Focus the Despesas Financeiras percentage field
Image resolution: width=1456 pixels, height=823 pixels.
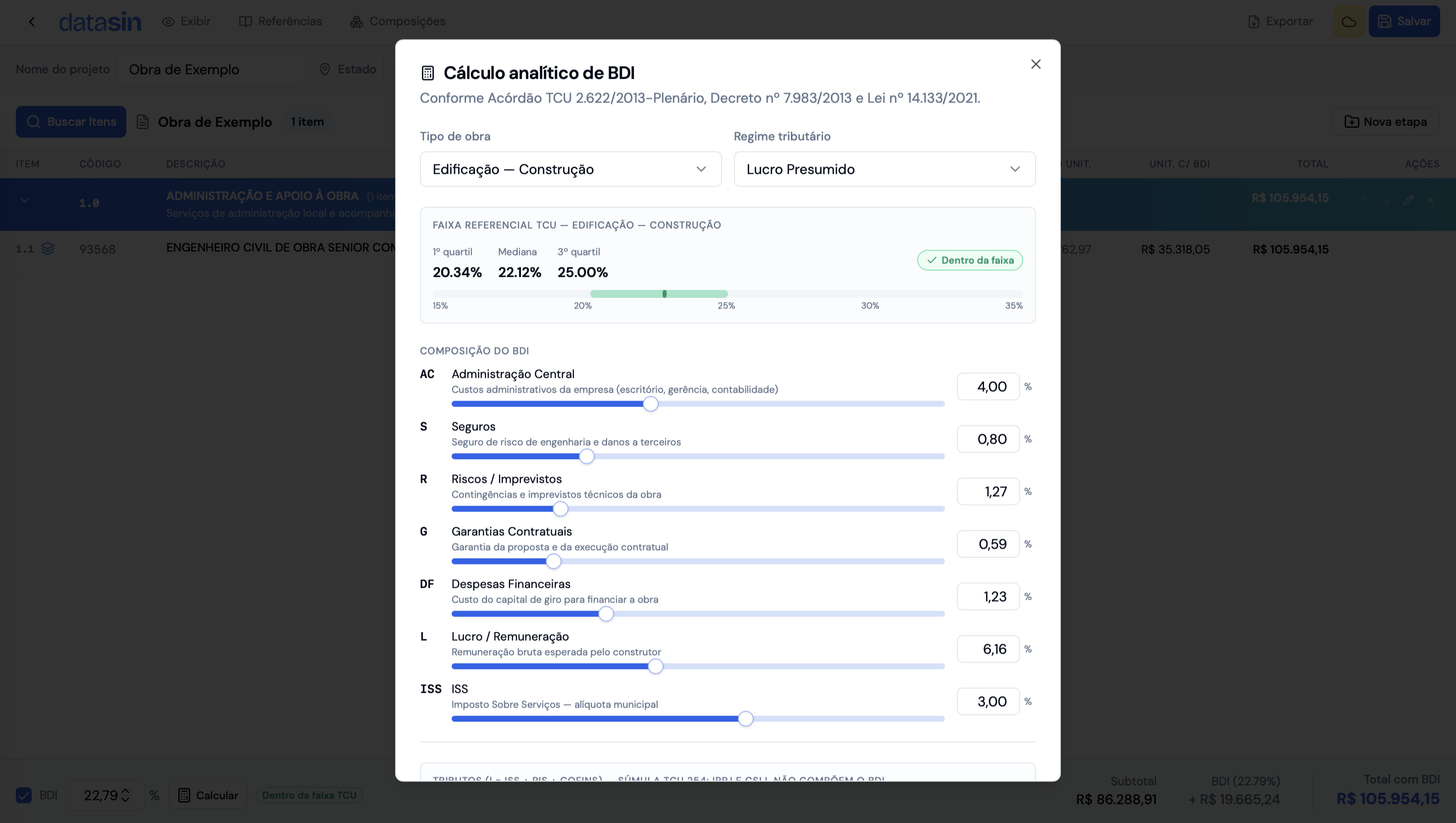(988, 597)
